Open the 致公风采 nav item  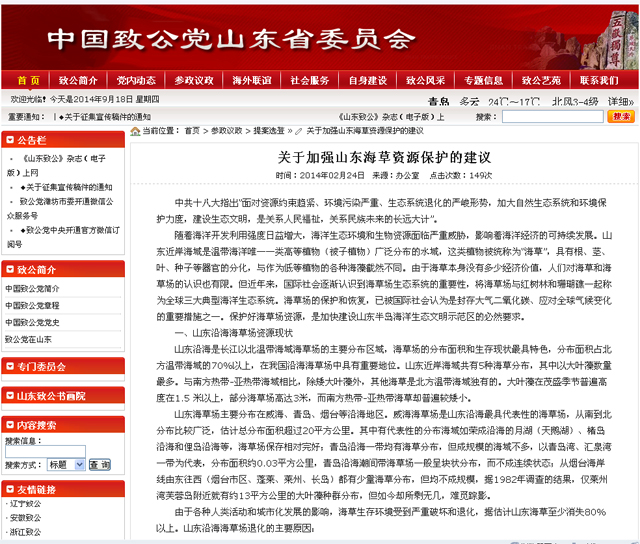coord(426,80)
